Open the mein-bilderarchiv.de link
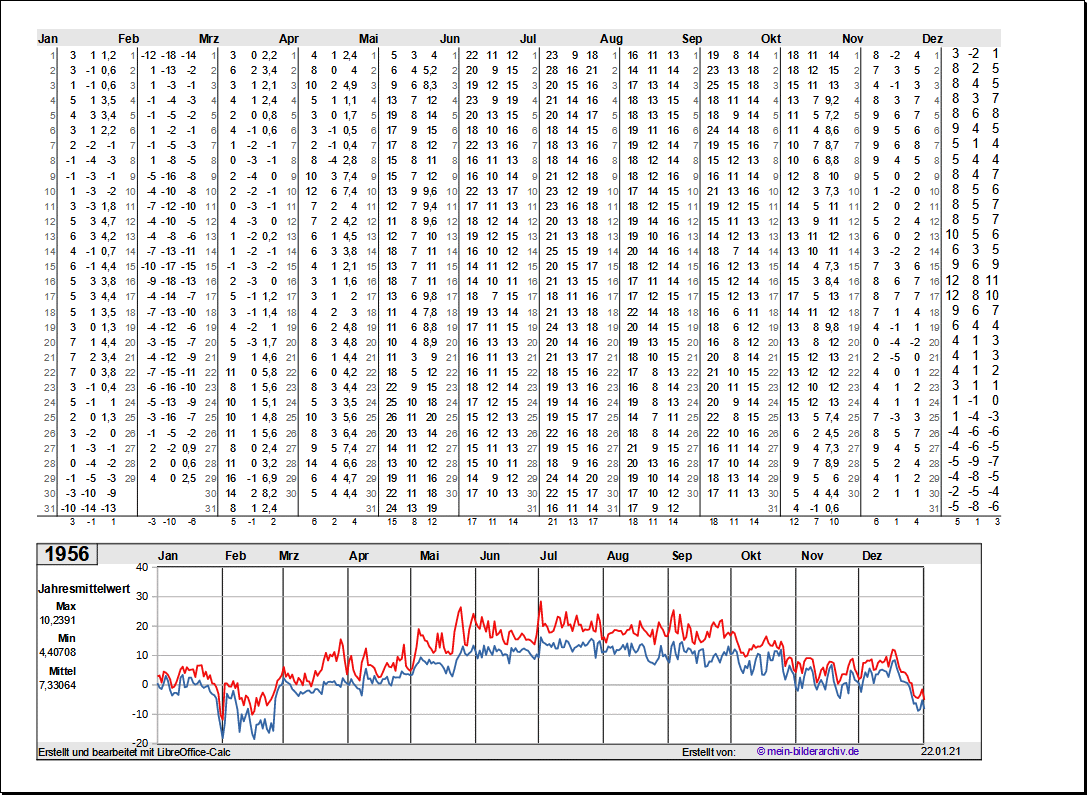1087x795 pixels. (808, 752)
